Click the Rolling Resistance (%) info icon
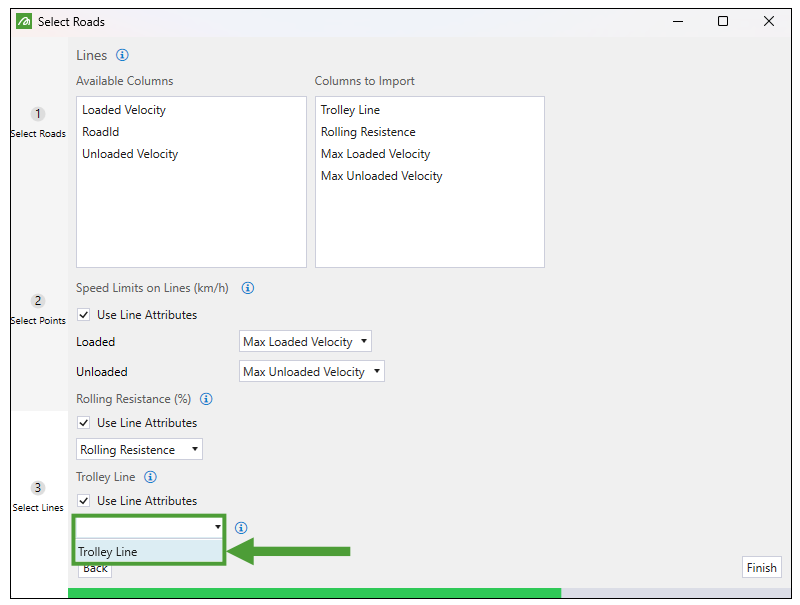The image size is (800, 605). [206, 399]
